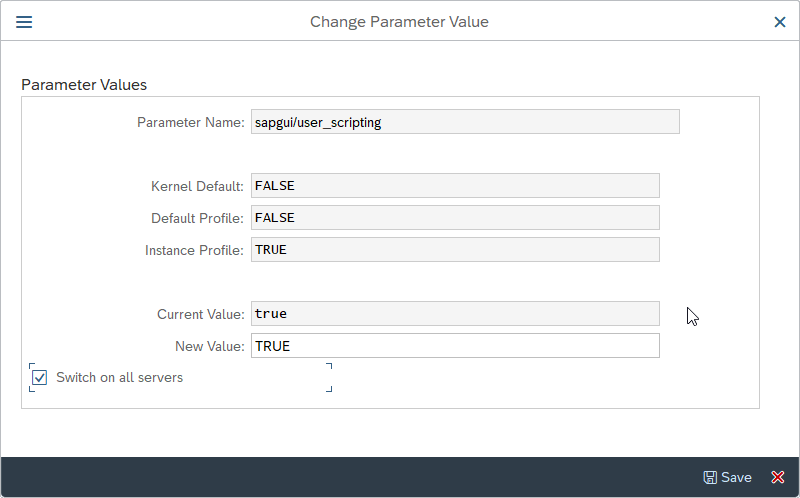Select the Default Profile value field
Image resolution: width=800 pixels, height=498 pixels.
pos(455,218)
